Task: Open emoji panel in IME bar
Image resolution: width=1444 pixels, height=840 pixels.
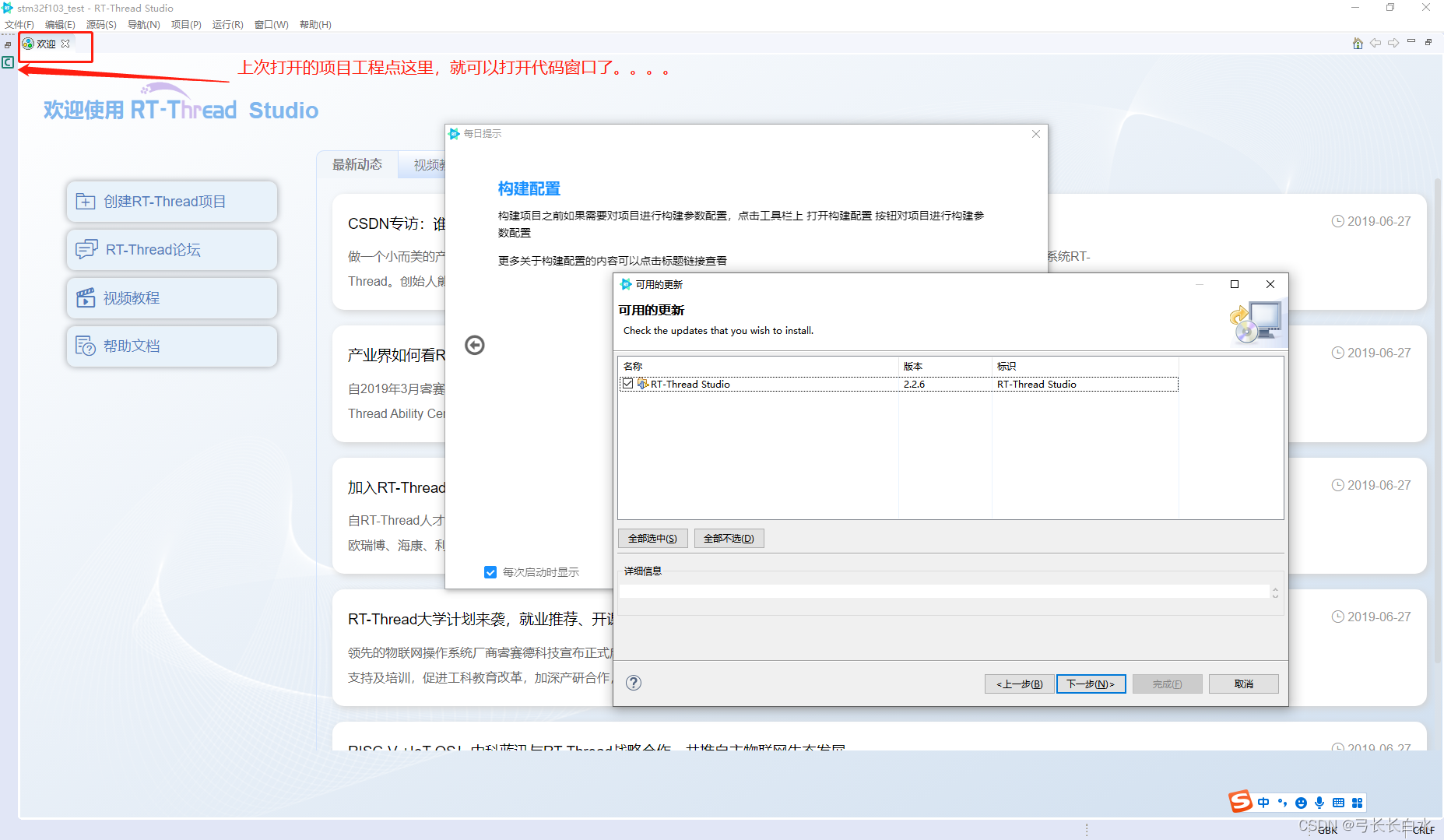Action: tap(1301, 803)
